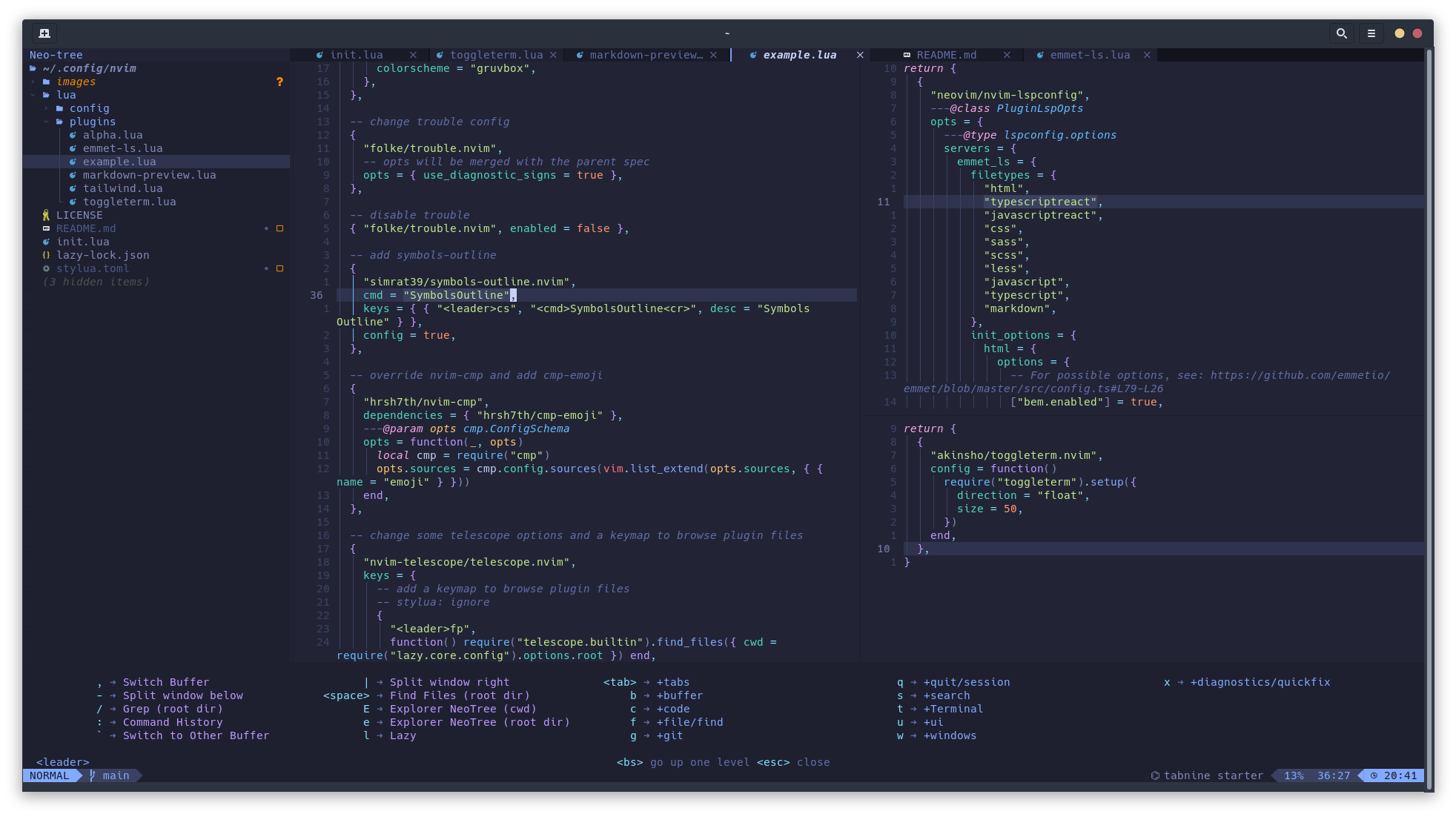Click the 'Split window right' which-key entry

click(449, 682)
